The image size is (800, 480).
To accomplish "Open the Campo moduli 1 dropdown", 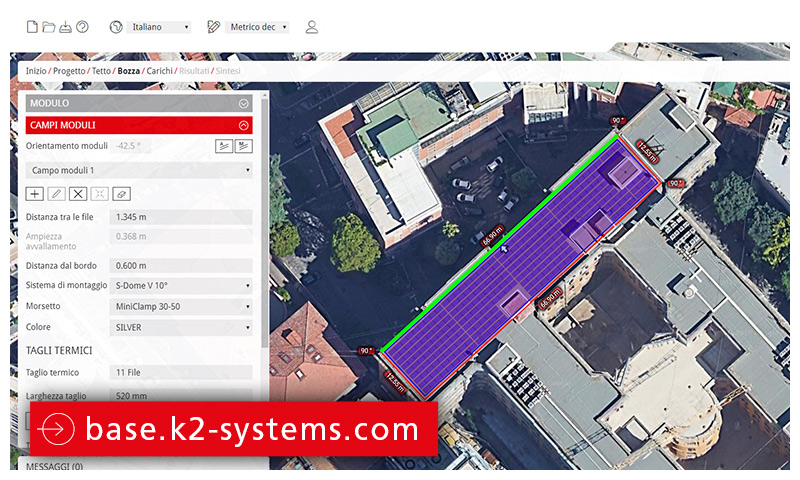I will [139, 170].
